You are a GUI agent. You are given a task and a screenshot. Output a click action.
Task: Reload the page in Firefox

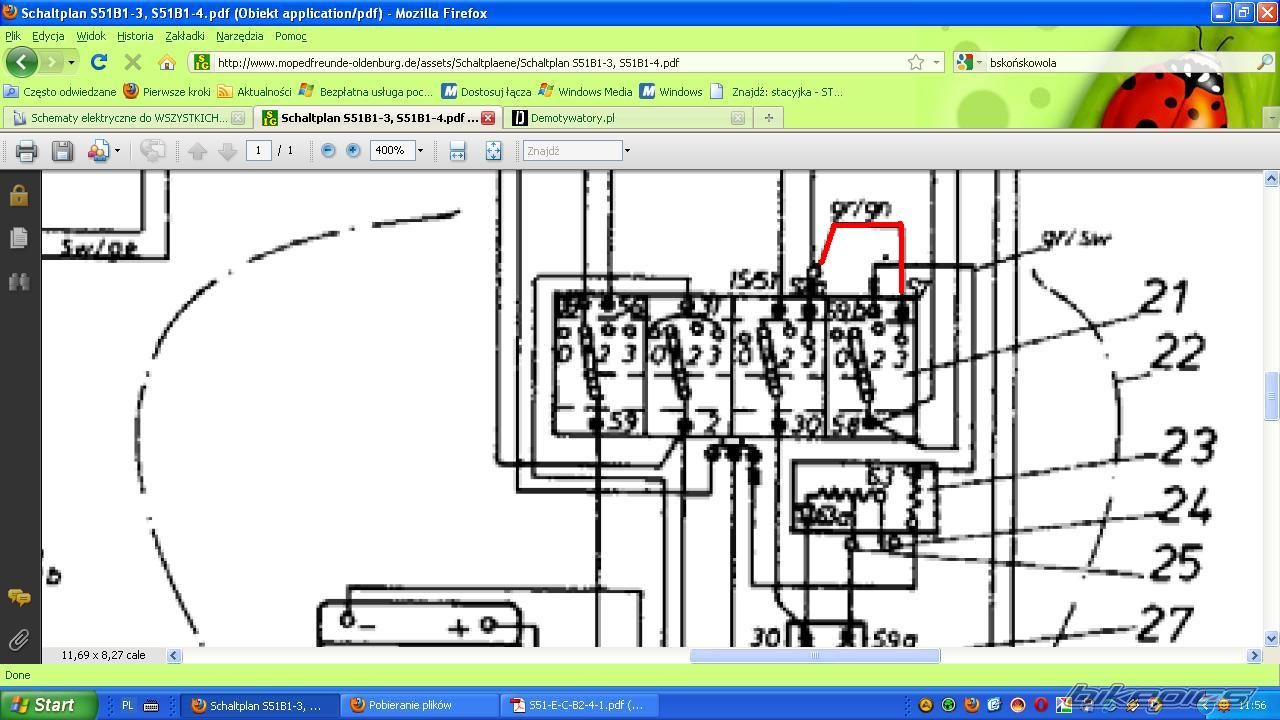[99, 62]
